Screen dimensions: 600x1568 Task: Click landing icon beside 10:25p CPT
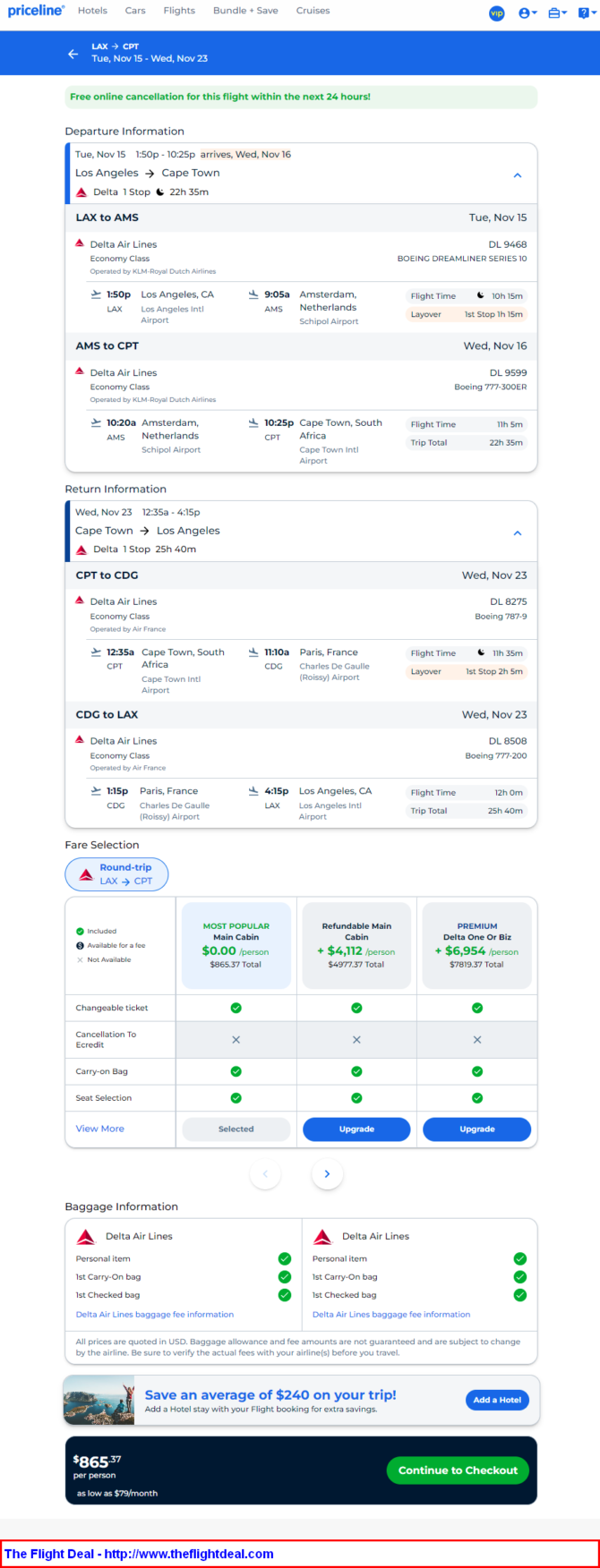pyautogui.click(x=253, y=422)
